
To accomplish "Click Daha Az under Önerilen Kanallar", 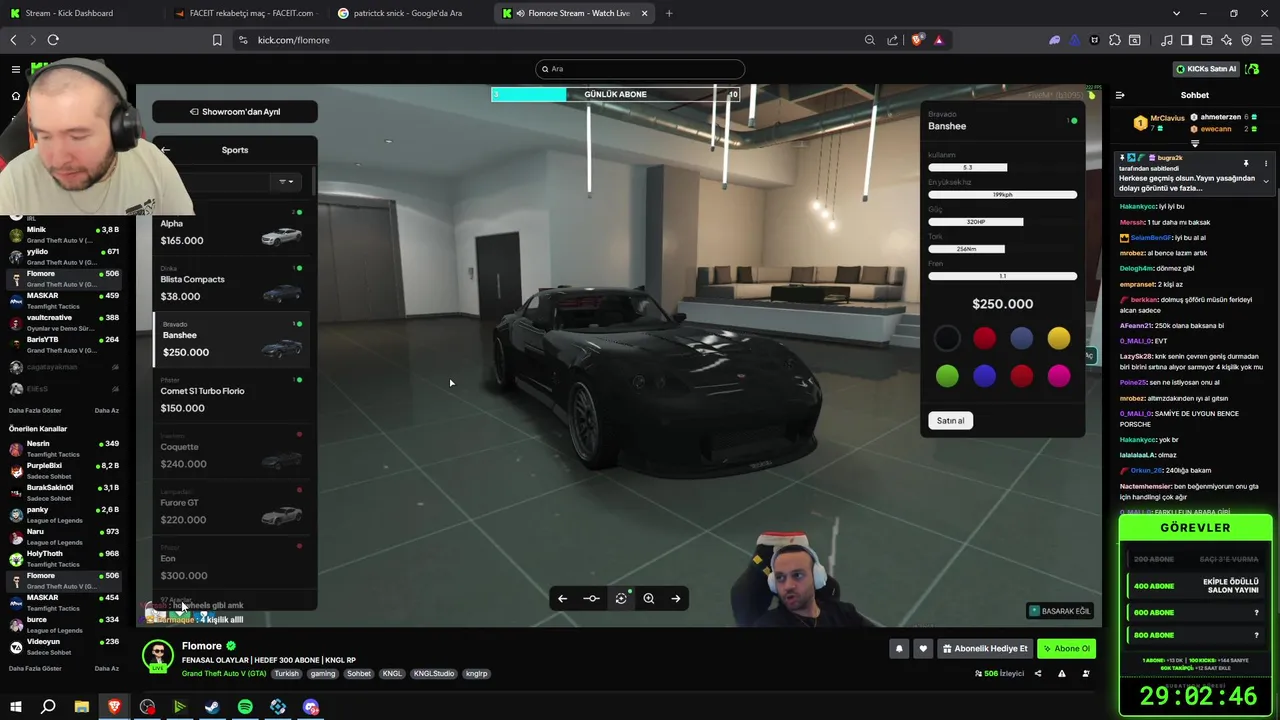I will [106, 668].
